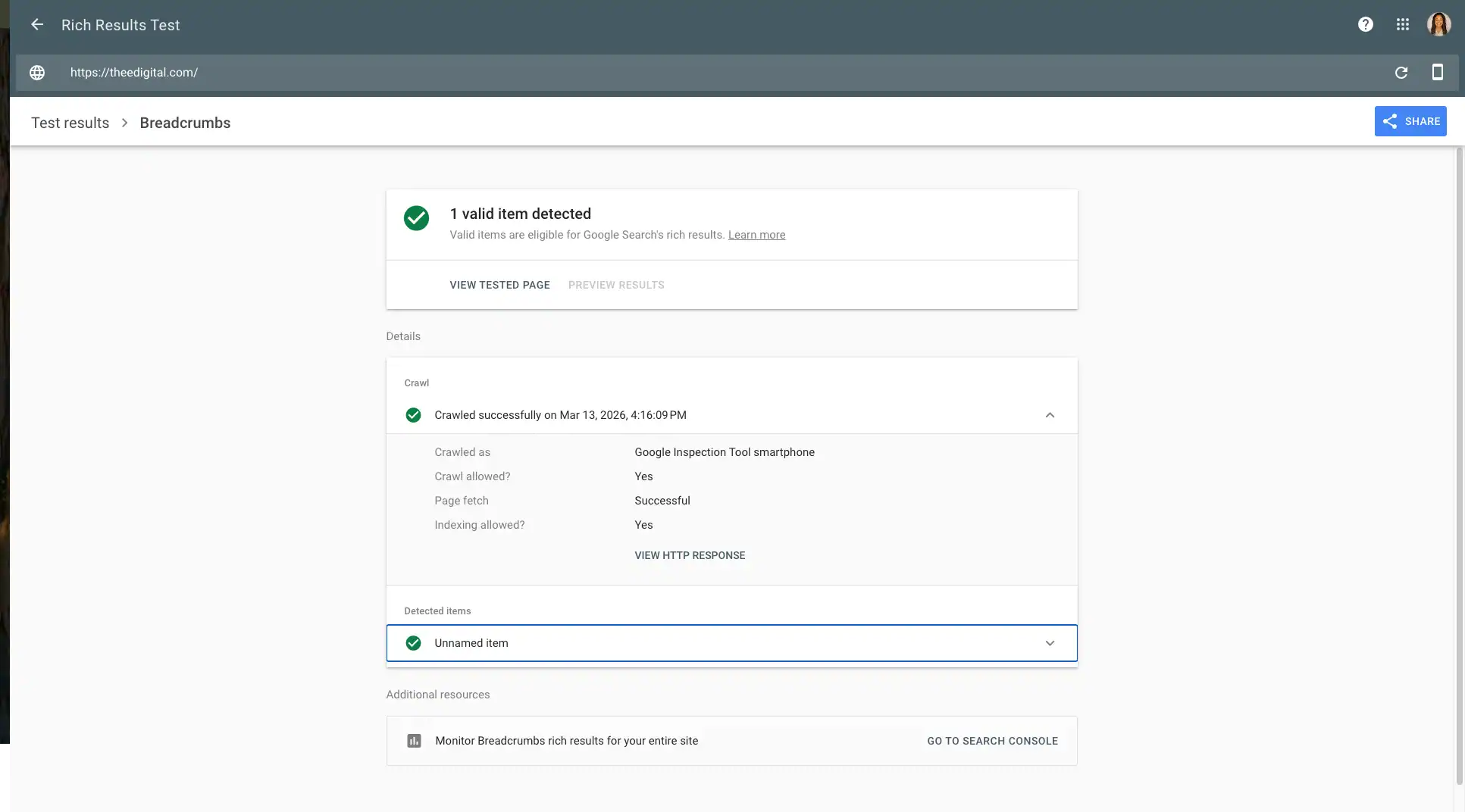This screenshot has width=1465, height=812.
Task: Open the help question mark icon
Action: [x=1365, y=25]
